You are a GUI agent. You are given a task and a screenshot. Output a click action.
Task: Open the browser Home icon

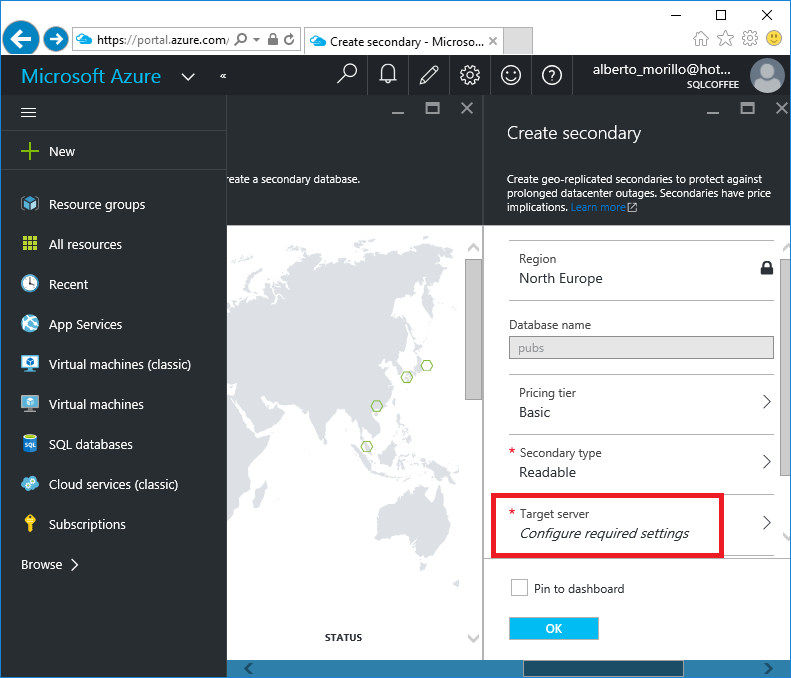click(701, 38)
